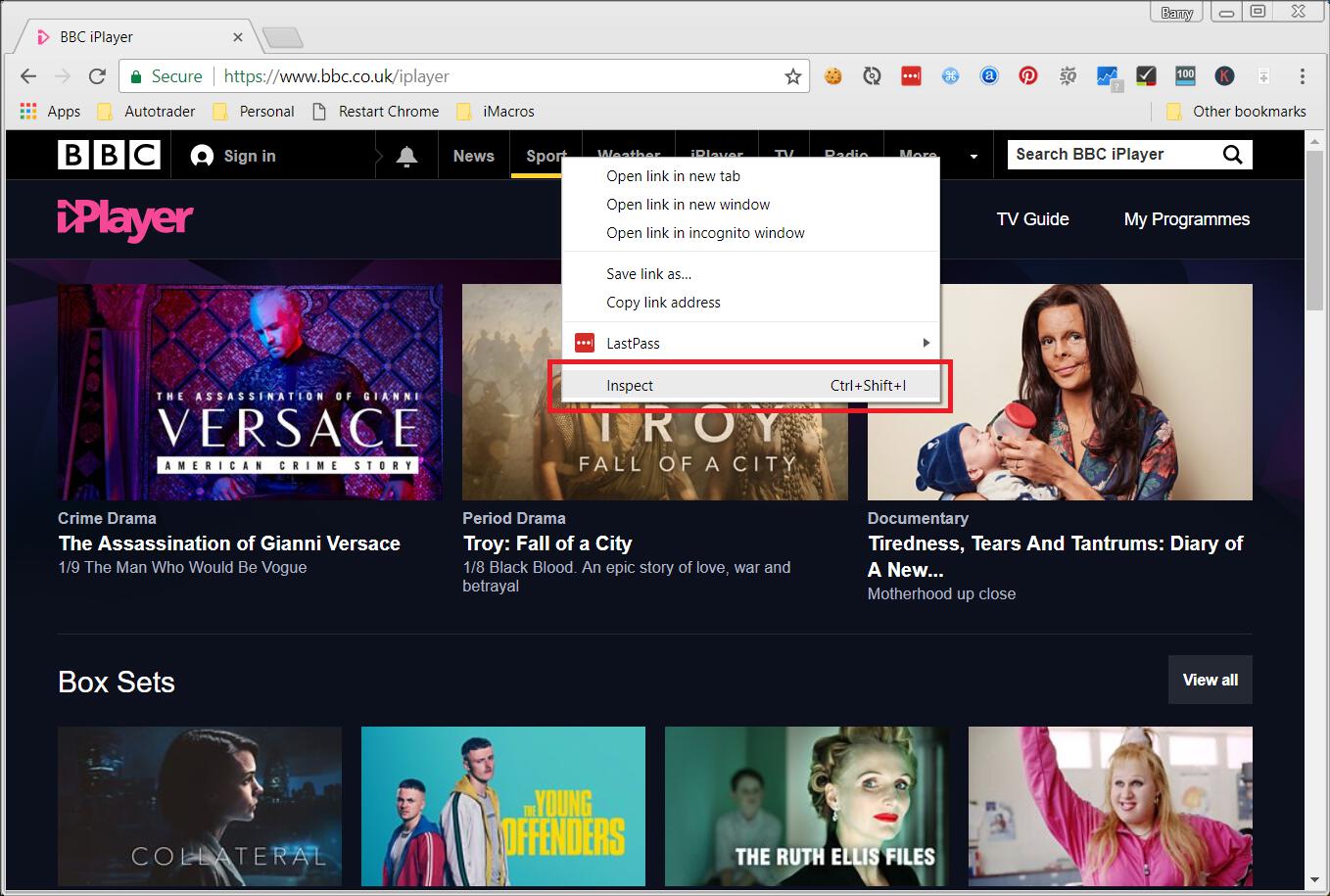Open the Personal bookmark folder
This screenshot has width=1330, height=896.
point(253,112)
